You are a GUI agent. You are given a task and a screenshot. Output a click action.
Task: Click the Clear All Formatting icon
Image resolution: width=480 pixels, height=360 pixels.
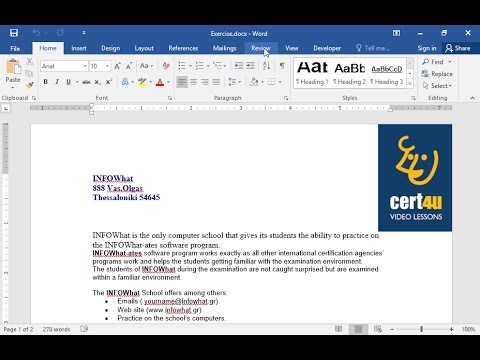[166, 66]
